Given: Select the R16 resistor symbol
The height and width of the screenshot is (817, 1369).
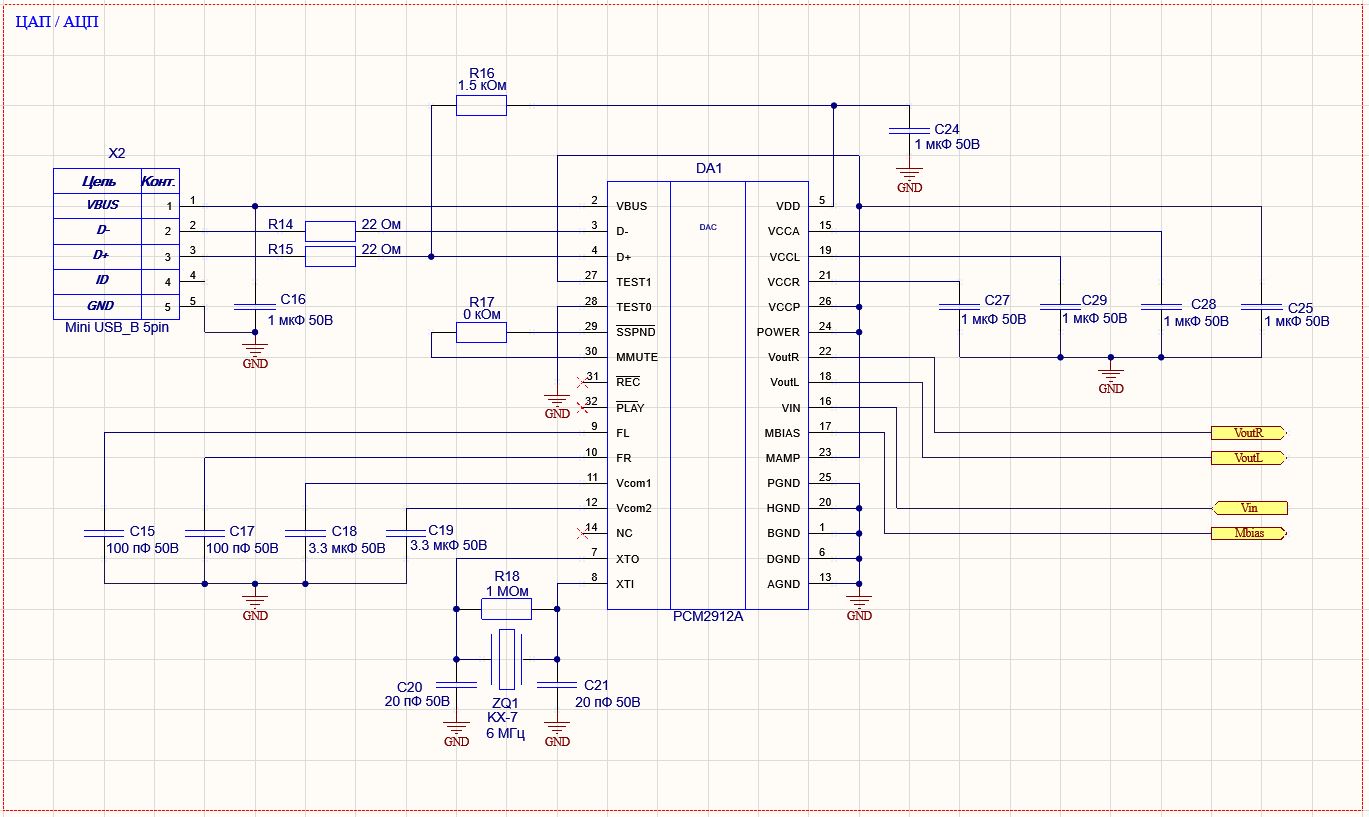Looking at the screenshot, I should pos(481,105).
